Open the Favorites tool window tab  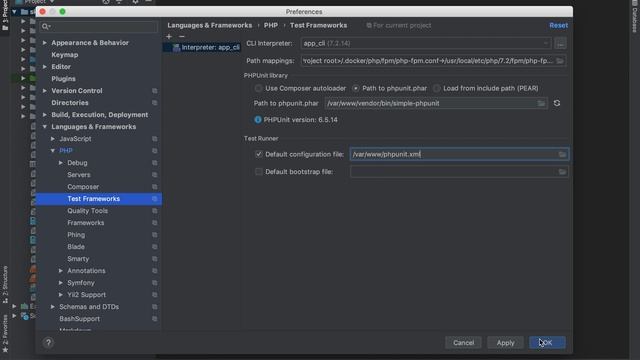[5, 333]
